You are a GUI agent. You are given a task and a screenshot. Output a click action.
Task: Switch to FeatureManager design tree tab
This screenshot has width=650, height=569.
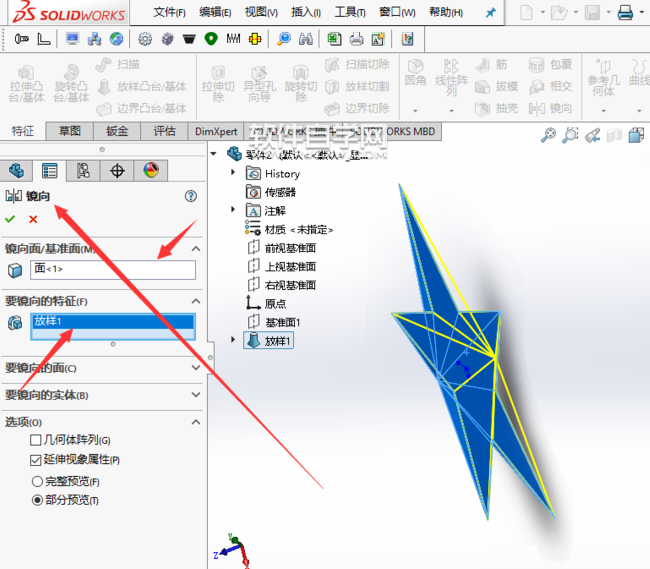click(x=17, y=171)
